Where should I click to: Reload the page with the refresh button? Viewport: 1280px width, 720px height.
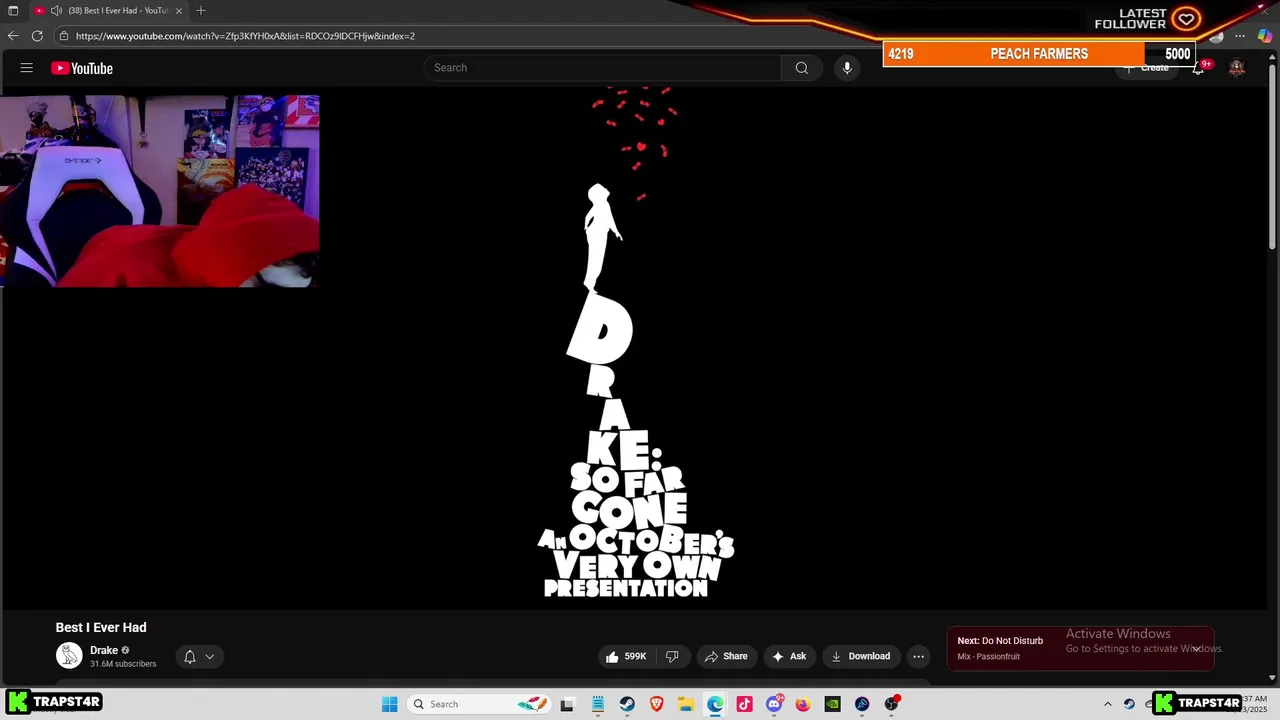click(37, 36)
